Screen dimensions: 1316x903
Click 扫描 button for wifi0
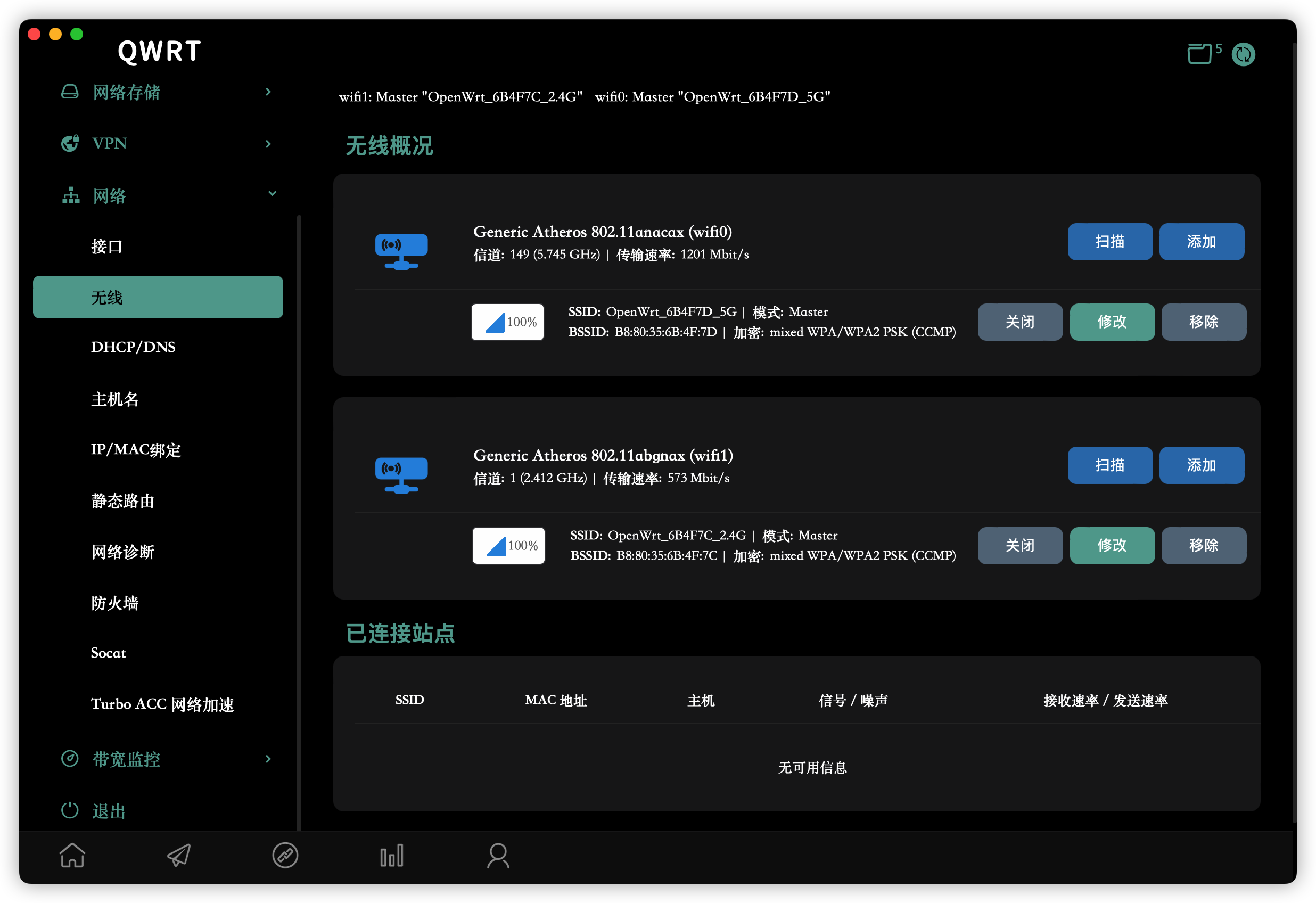(x=1109, y=241)
